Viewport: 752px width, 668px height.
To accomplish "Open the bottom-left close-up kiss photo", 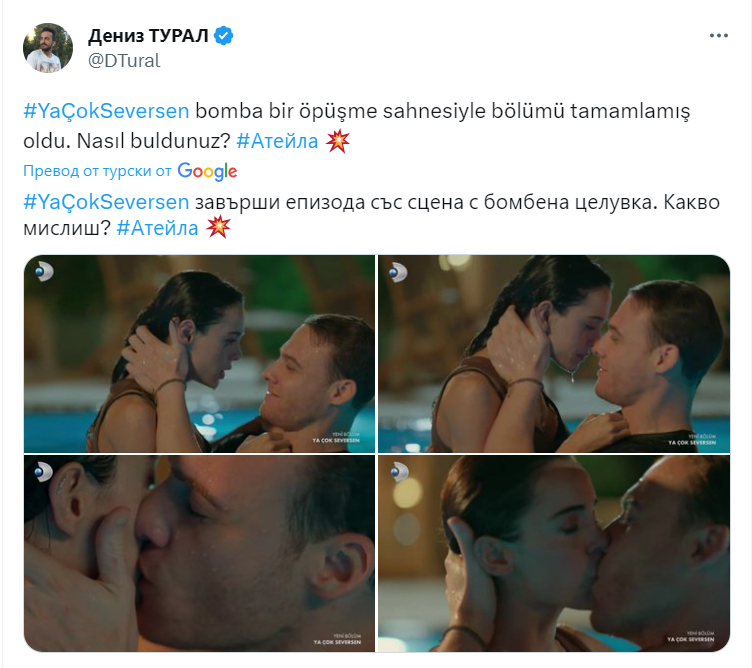I will 200,553.
